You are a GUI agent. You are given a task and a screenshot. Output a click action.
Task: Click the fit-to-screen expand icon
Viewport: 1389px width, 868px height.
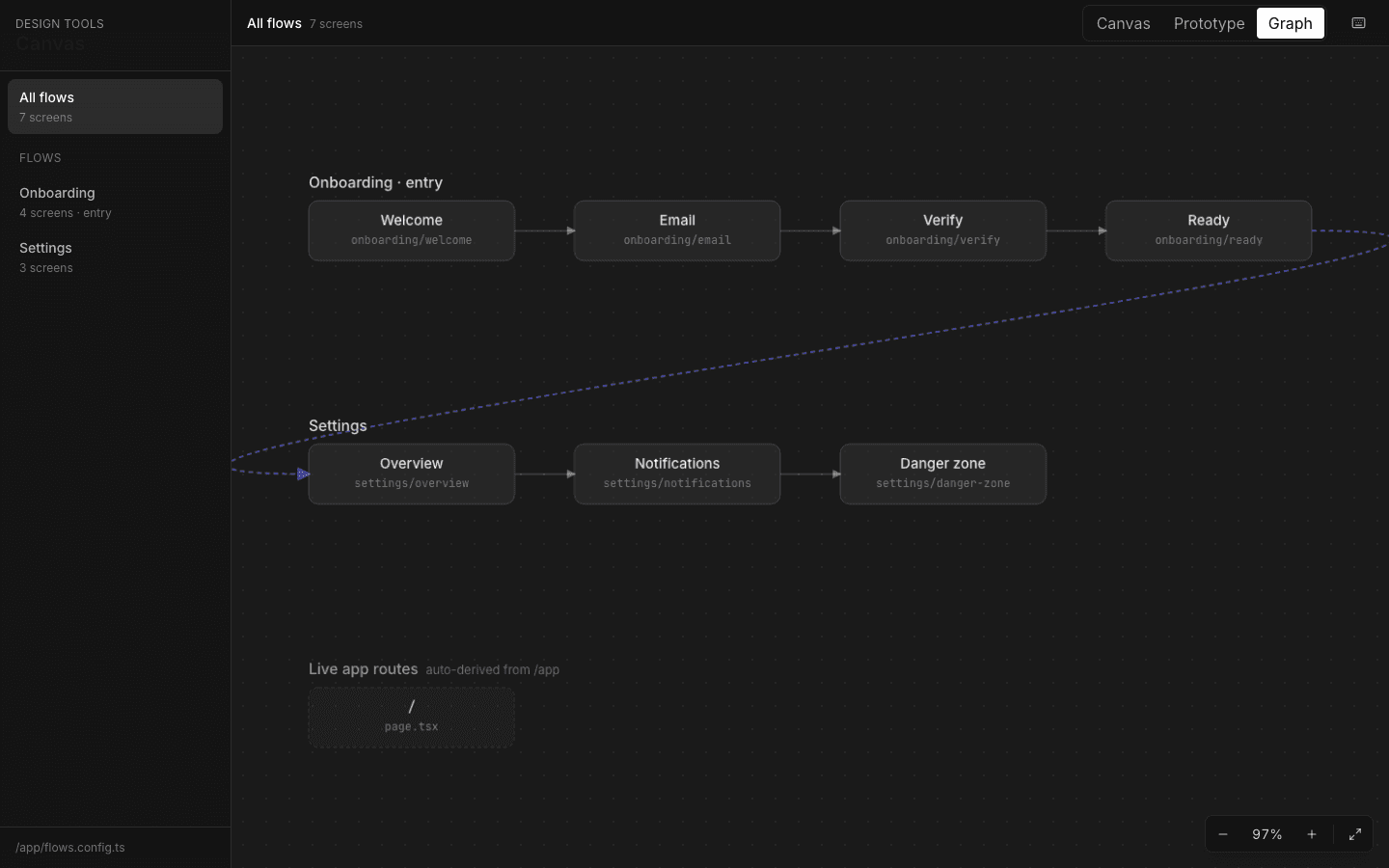pyautogui.click(x=1355, y=834)
